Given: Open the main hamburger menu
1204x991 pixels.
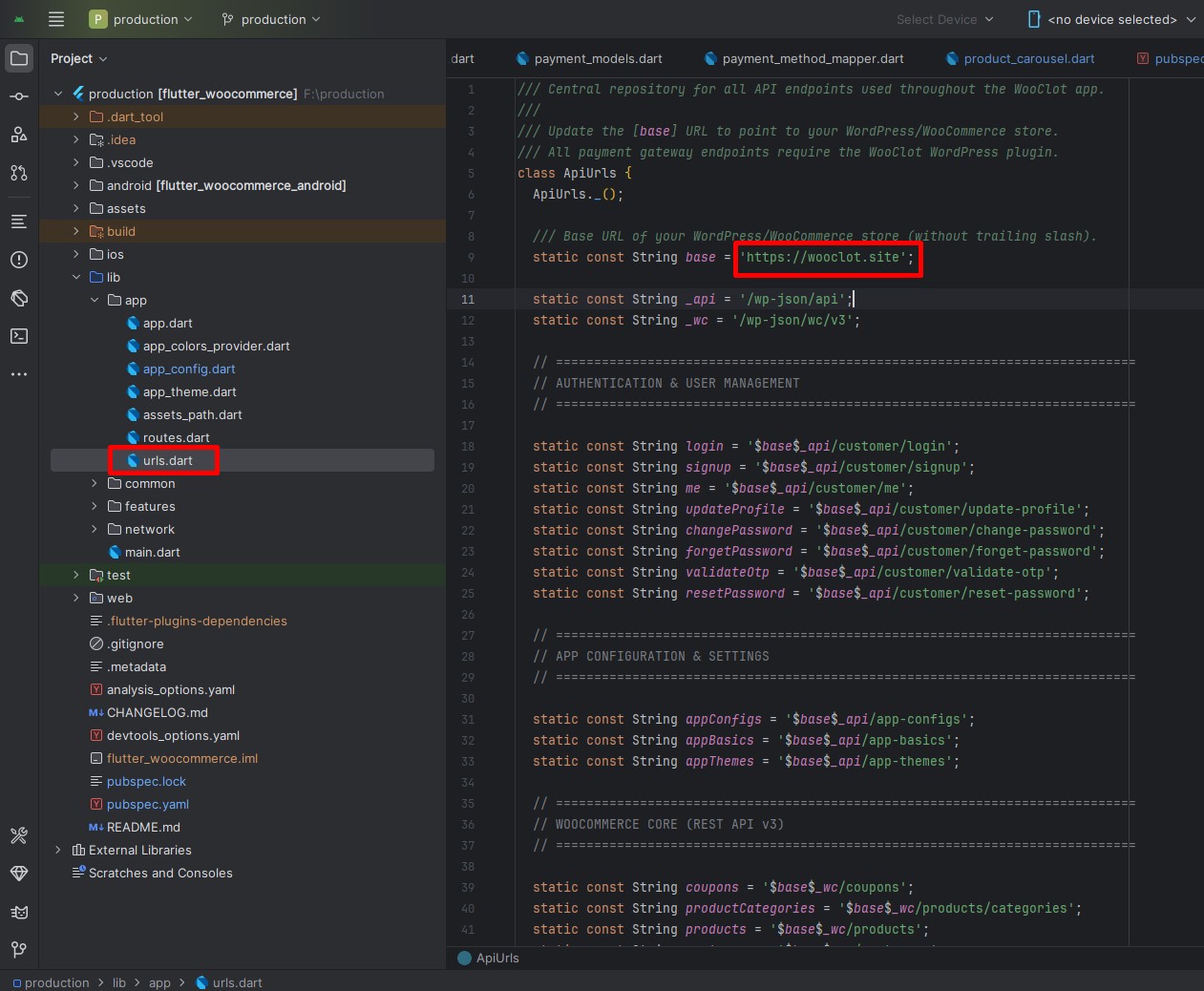Looking at the screenshot, I should click(x=56, y=19).
